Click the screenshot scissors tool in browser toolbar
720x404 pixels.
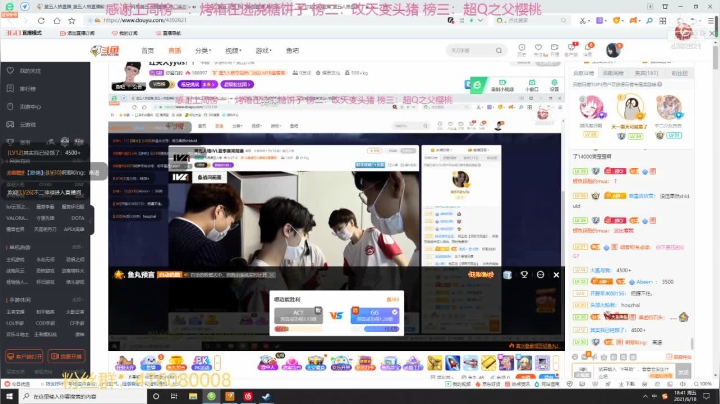[x=583, y=21]
